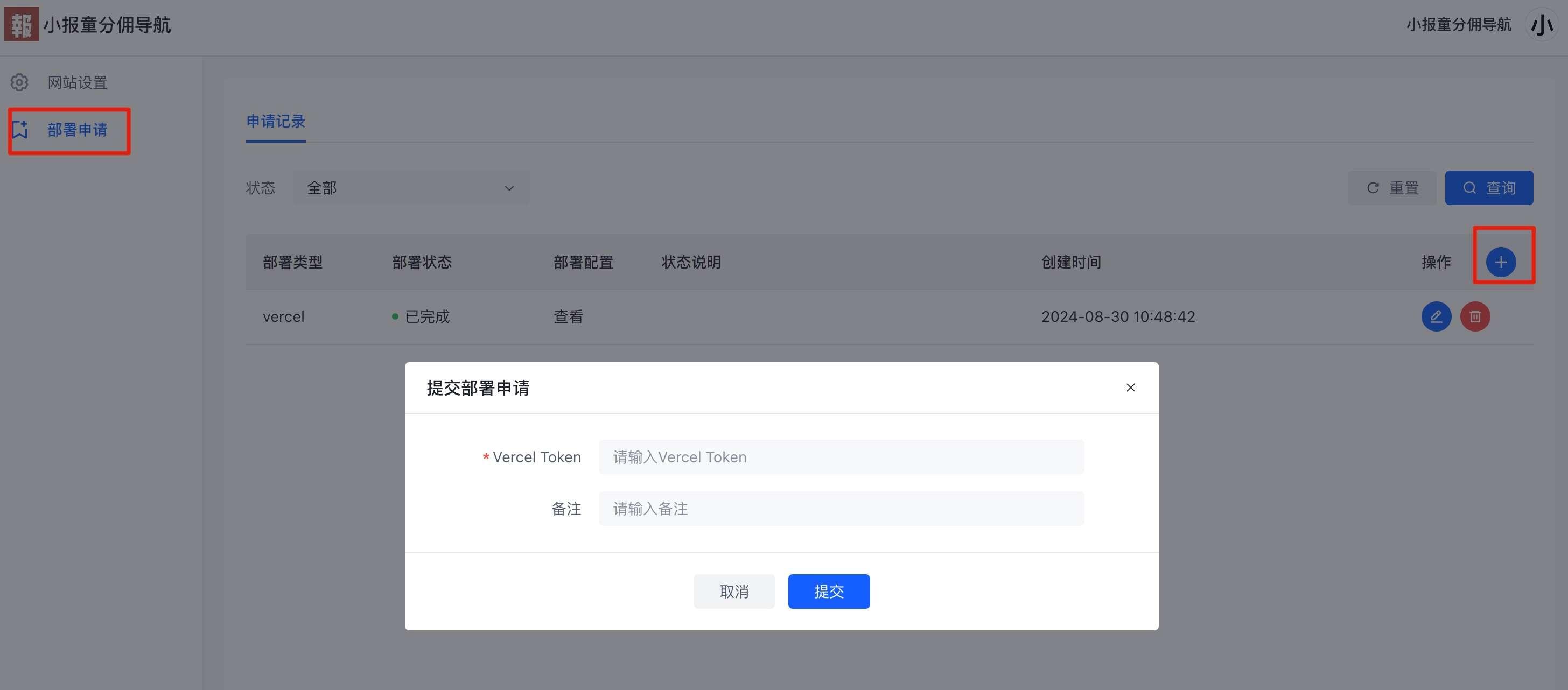Viewport: 1568px width, 690px height.
Task: Click 小报童分佣导航 title beside logo
Action: (107, 25)
